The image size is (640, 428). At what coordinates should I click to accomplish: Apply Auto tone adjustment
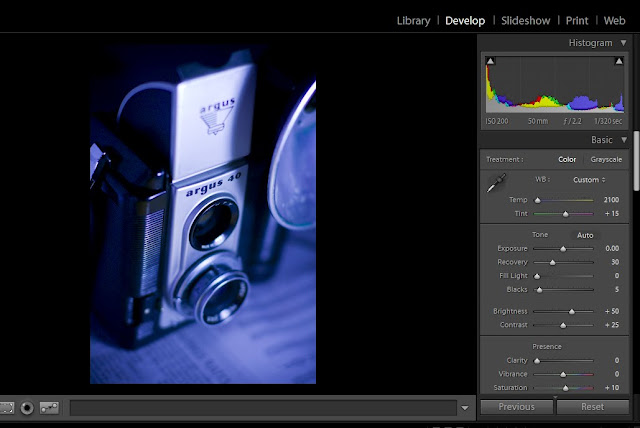click(585, 235)
